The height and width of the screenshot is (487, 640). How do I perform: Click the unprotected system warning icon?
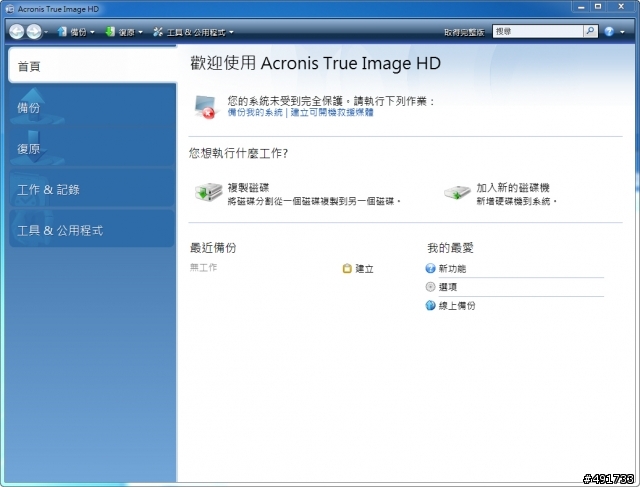click(x=206, y=107)
